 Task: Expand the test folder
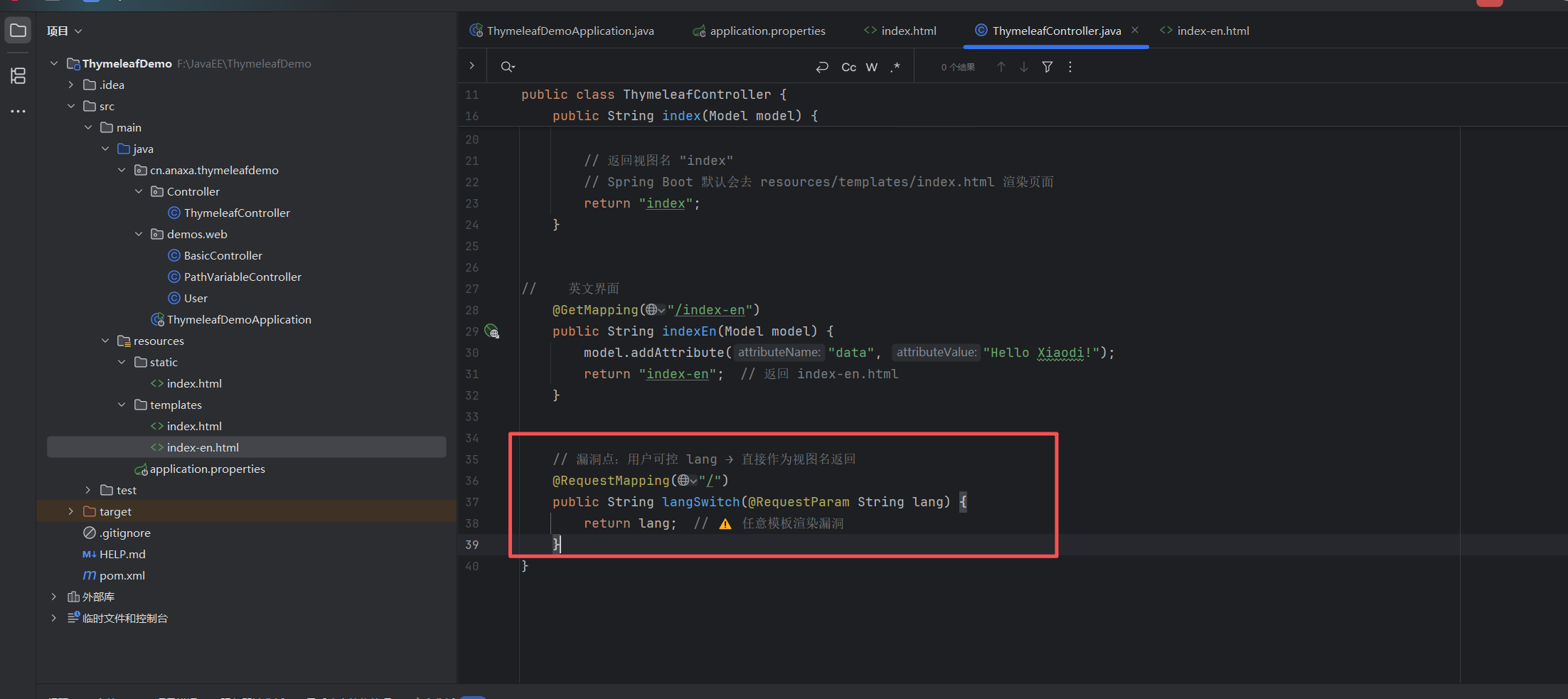88,490
